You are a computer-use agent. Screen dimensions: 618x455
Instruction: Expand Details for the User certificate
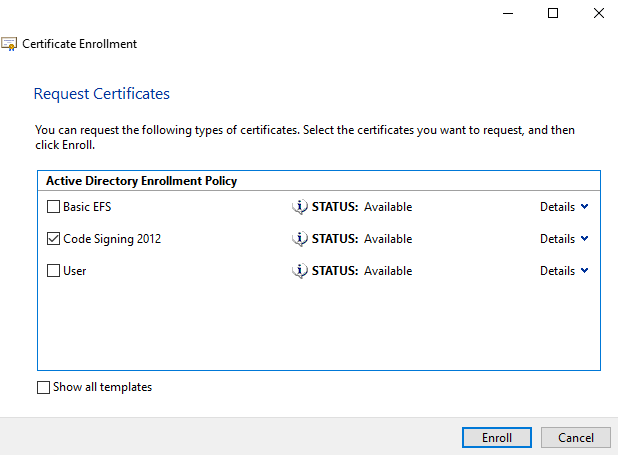click(564, 271)
